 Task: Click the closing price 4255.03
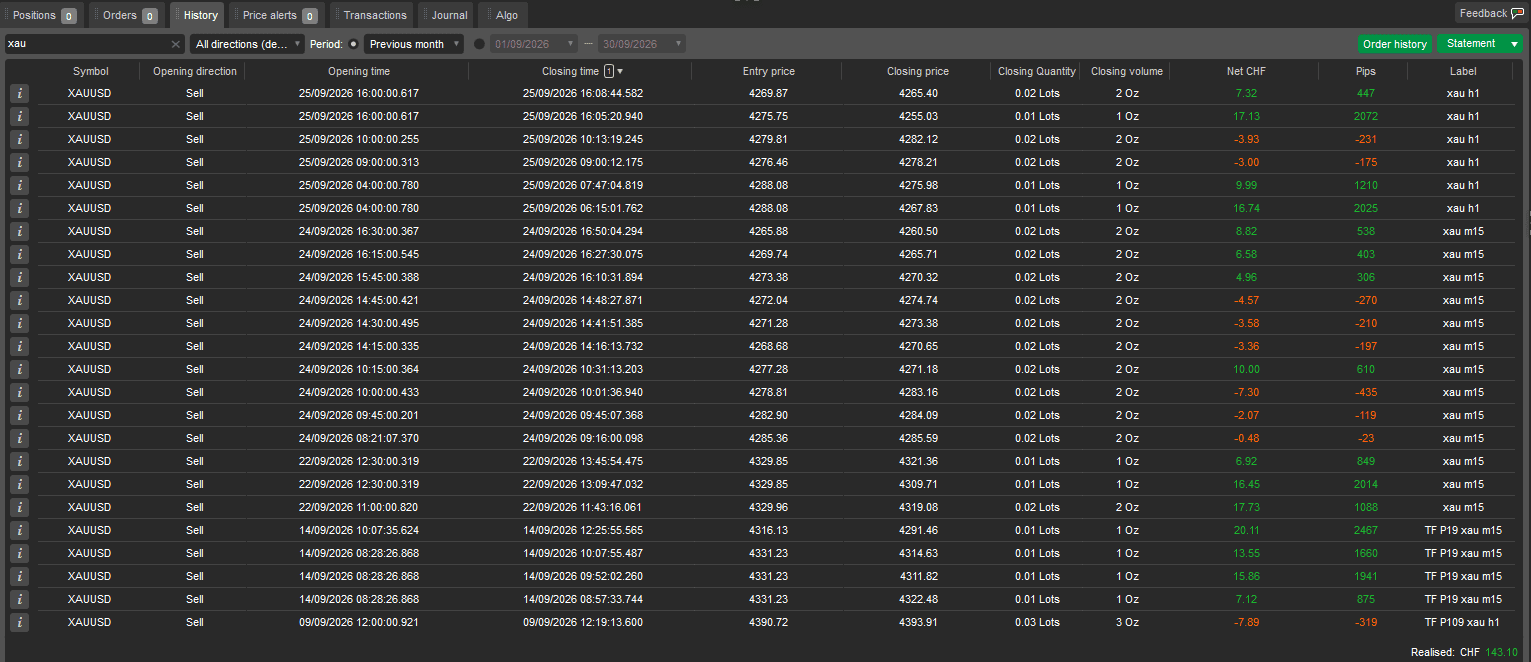click(x=918, y=116)
